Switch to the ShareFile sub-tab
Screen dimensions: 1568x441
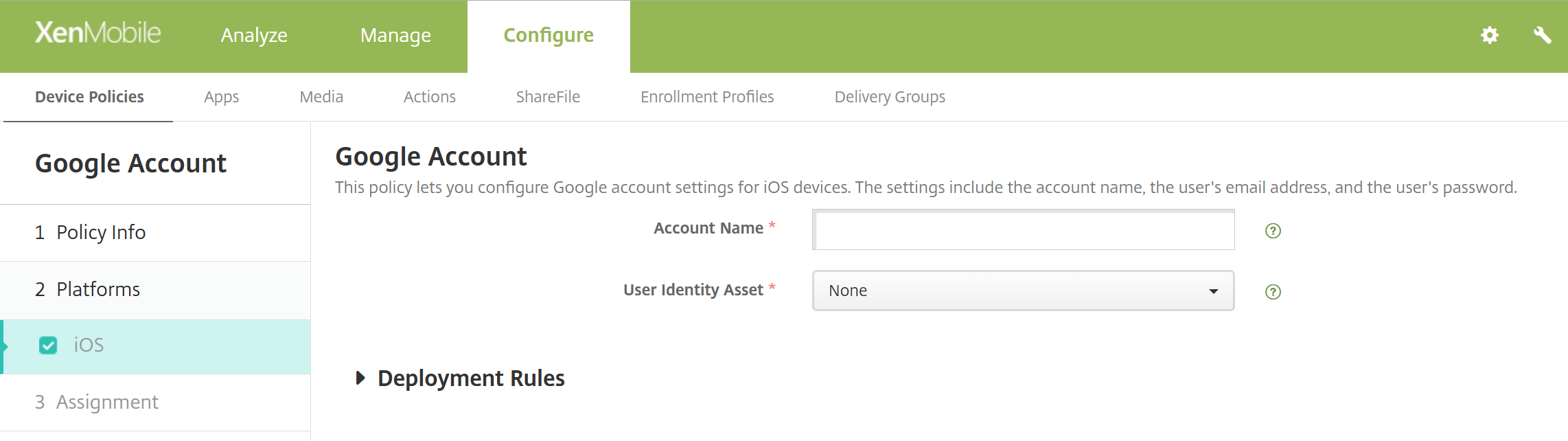click(548, 97)
